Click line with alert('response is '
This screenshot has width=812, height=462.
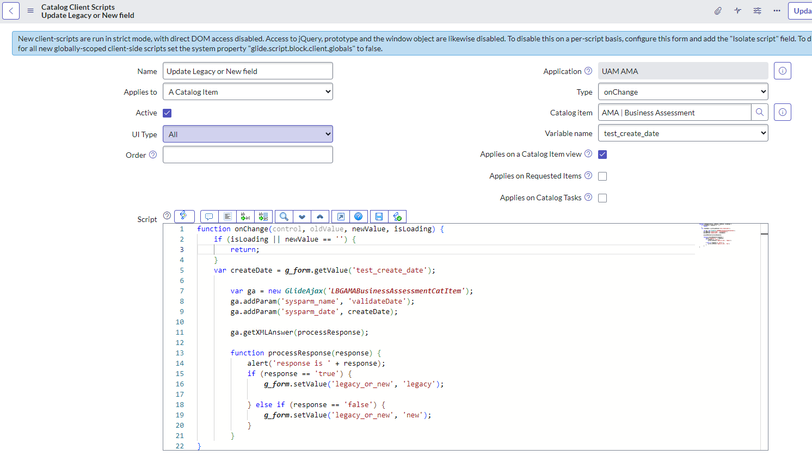pyautogui.click(x=316, y=364)
